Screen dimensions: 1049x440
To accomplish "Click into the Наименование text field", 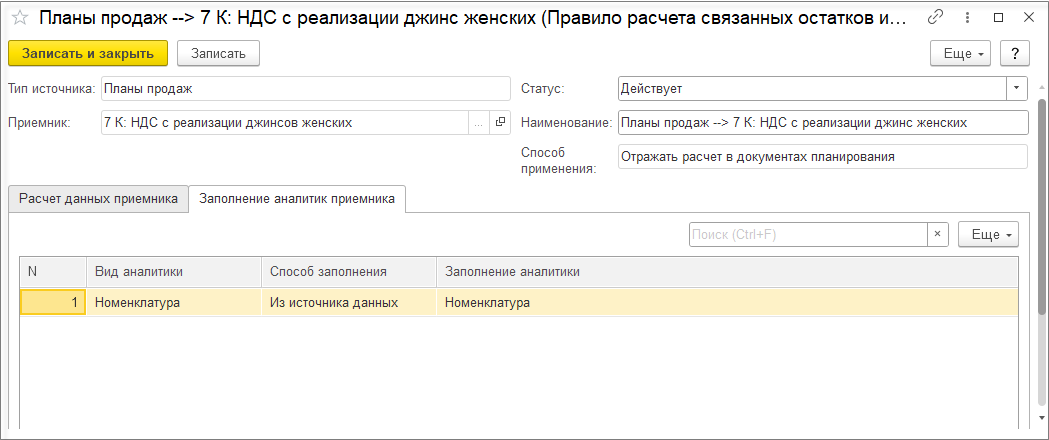I will (822, 123).
